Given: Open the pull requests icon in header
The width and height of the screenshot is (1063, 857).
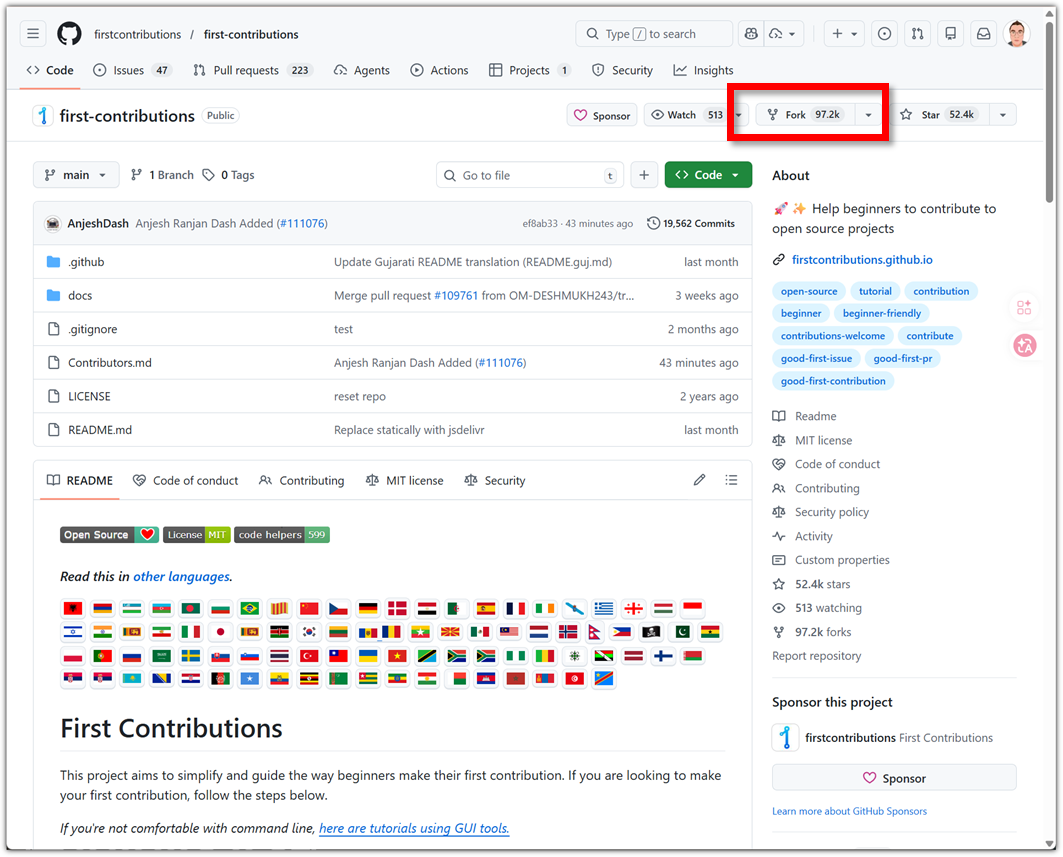Looking at the screenshot, I should [917, 34].
